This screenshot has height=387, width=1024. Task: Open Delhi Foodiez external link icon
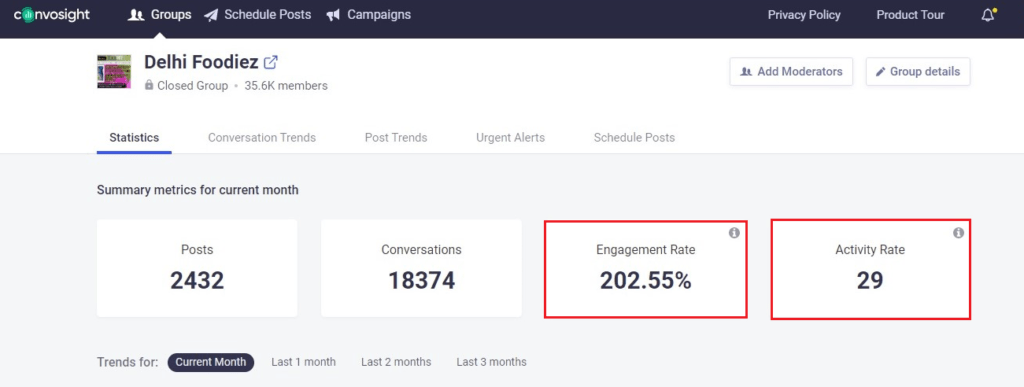point(270,62)
